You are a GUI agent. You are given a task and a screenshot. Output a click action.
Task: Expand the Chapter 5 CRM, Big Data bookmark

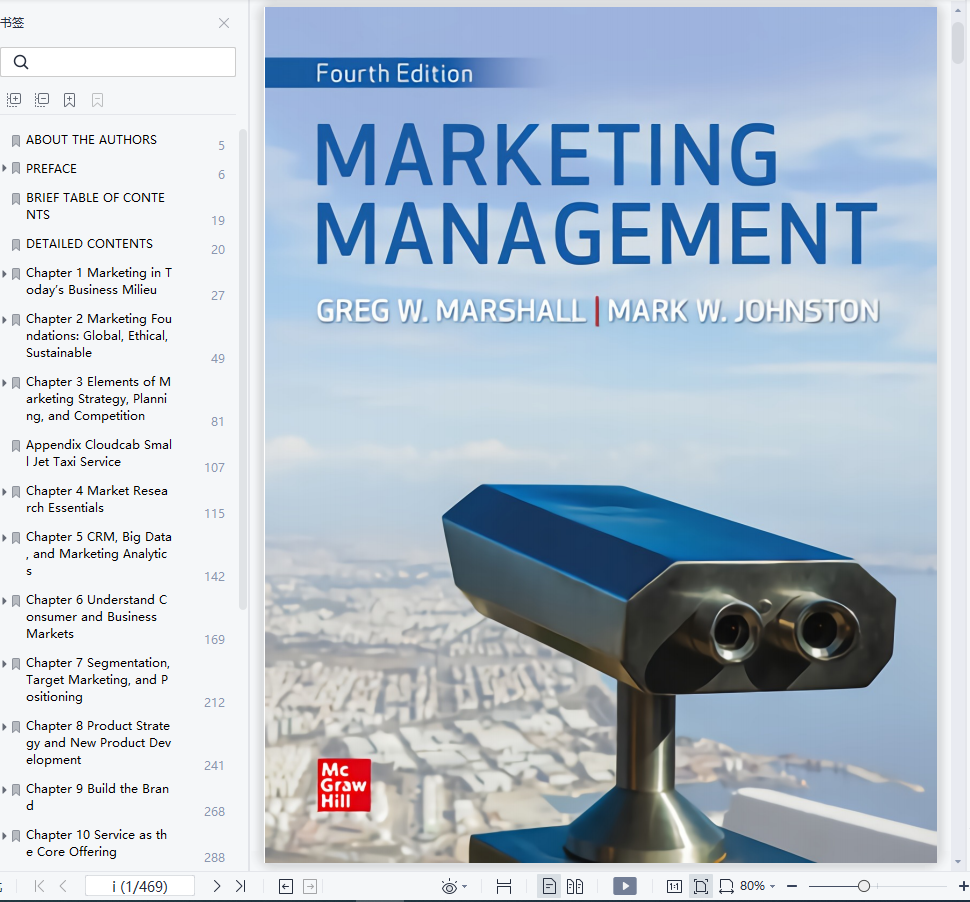click(x=4, y=537)
